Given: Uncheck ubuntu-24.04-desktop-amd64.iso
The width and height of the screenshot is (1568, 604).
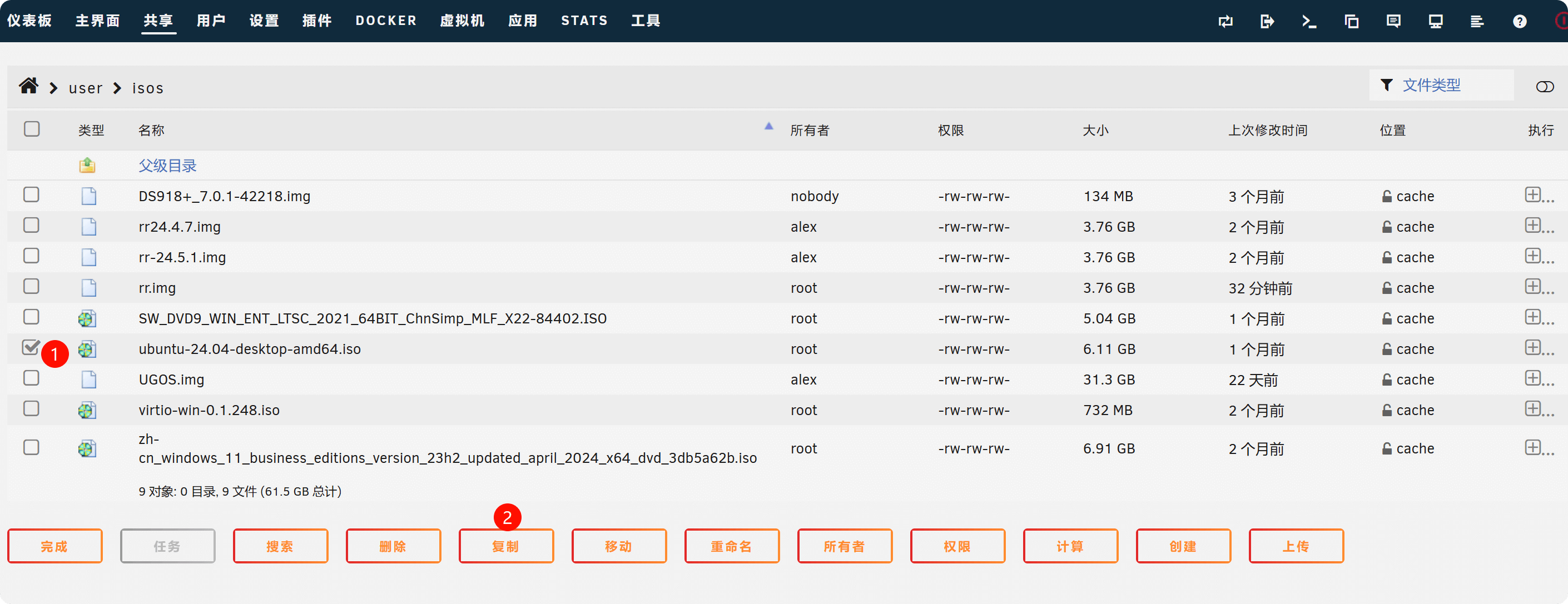Looking at the screenshot, I should coord(31,347).
